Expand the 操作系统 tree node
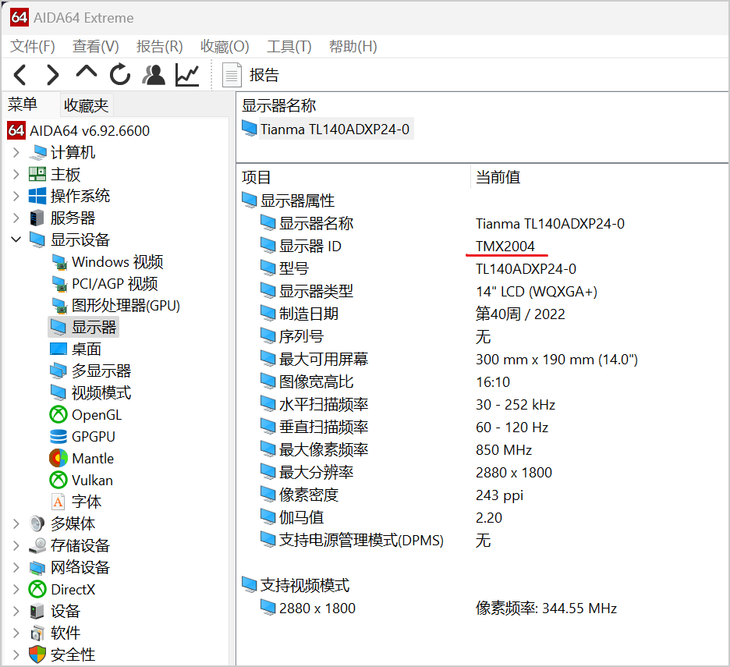 coord(16,196)
